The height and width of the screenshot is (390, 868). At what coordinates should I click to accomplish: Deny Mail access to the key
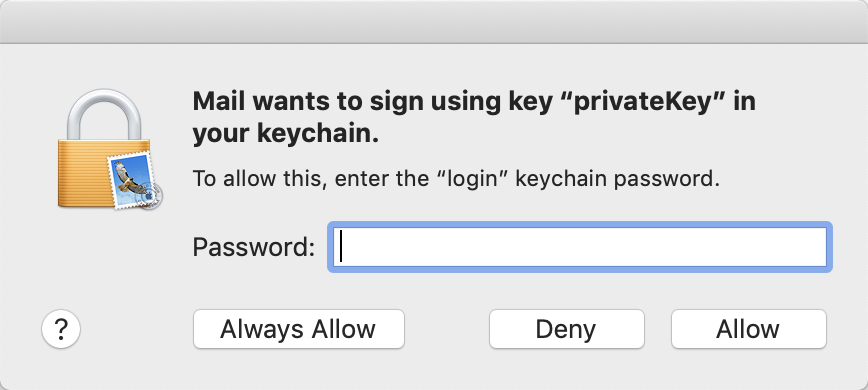click(x=566, y=329)
